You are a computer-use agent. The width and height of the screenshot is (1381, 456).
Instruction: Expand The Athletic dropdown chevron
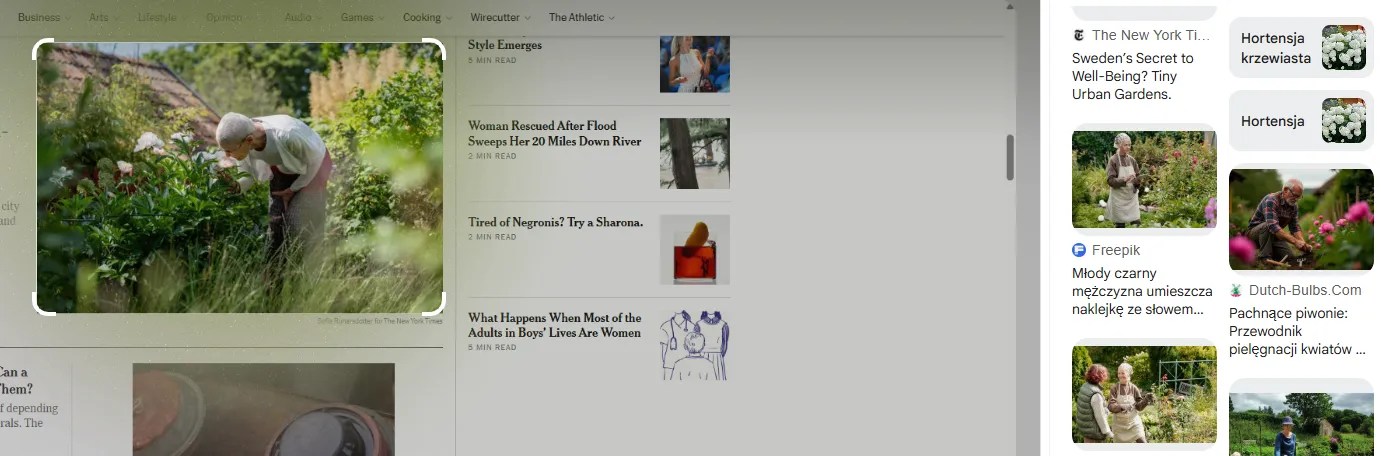point(611,18)
